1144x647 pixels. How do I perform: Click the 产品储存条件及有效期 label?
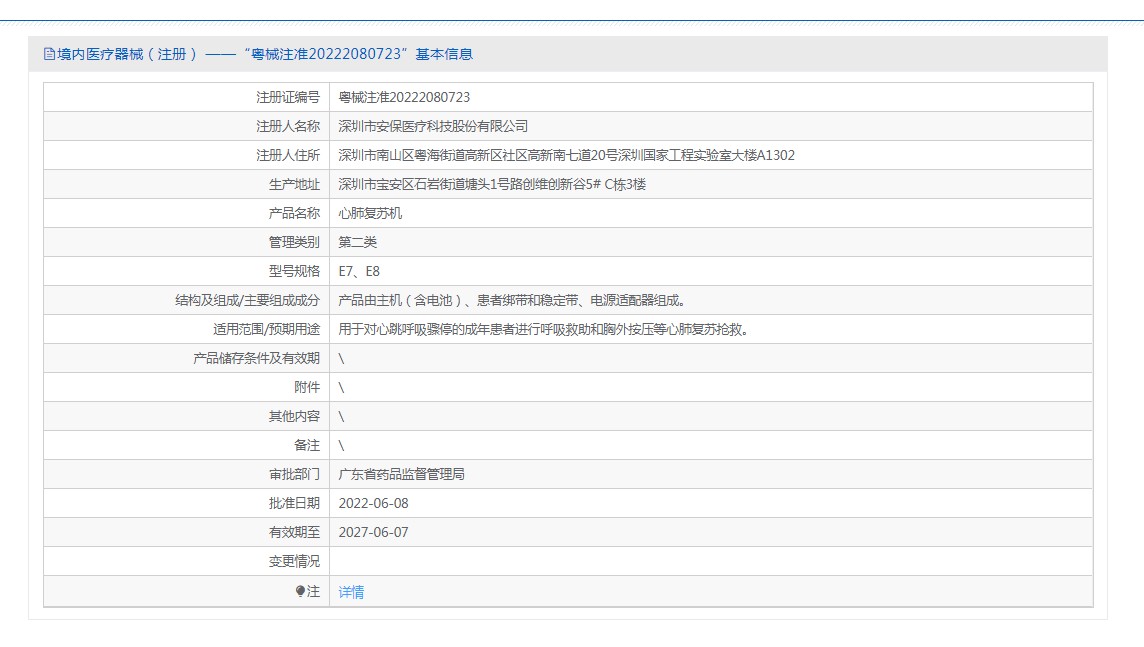click(x=256, y=358)
